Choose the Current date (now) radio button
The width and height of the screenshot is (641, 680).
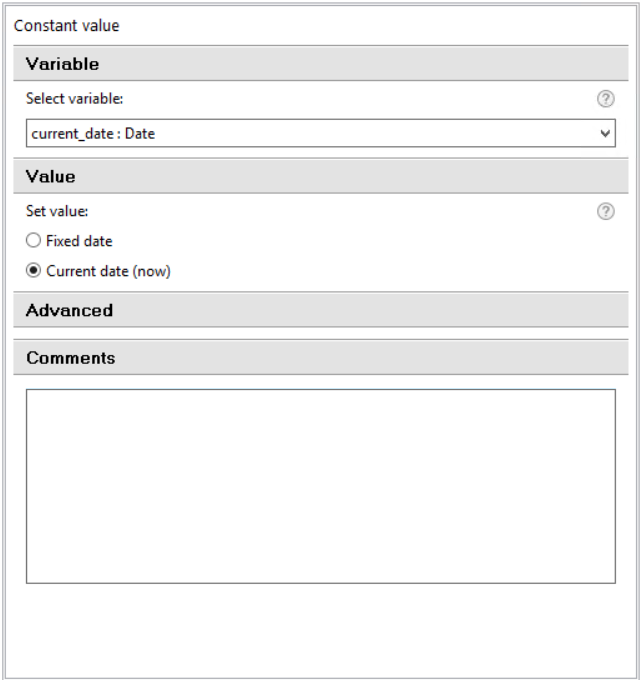(x=33, y=271)
